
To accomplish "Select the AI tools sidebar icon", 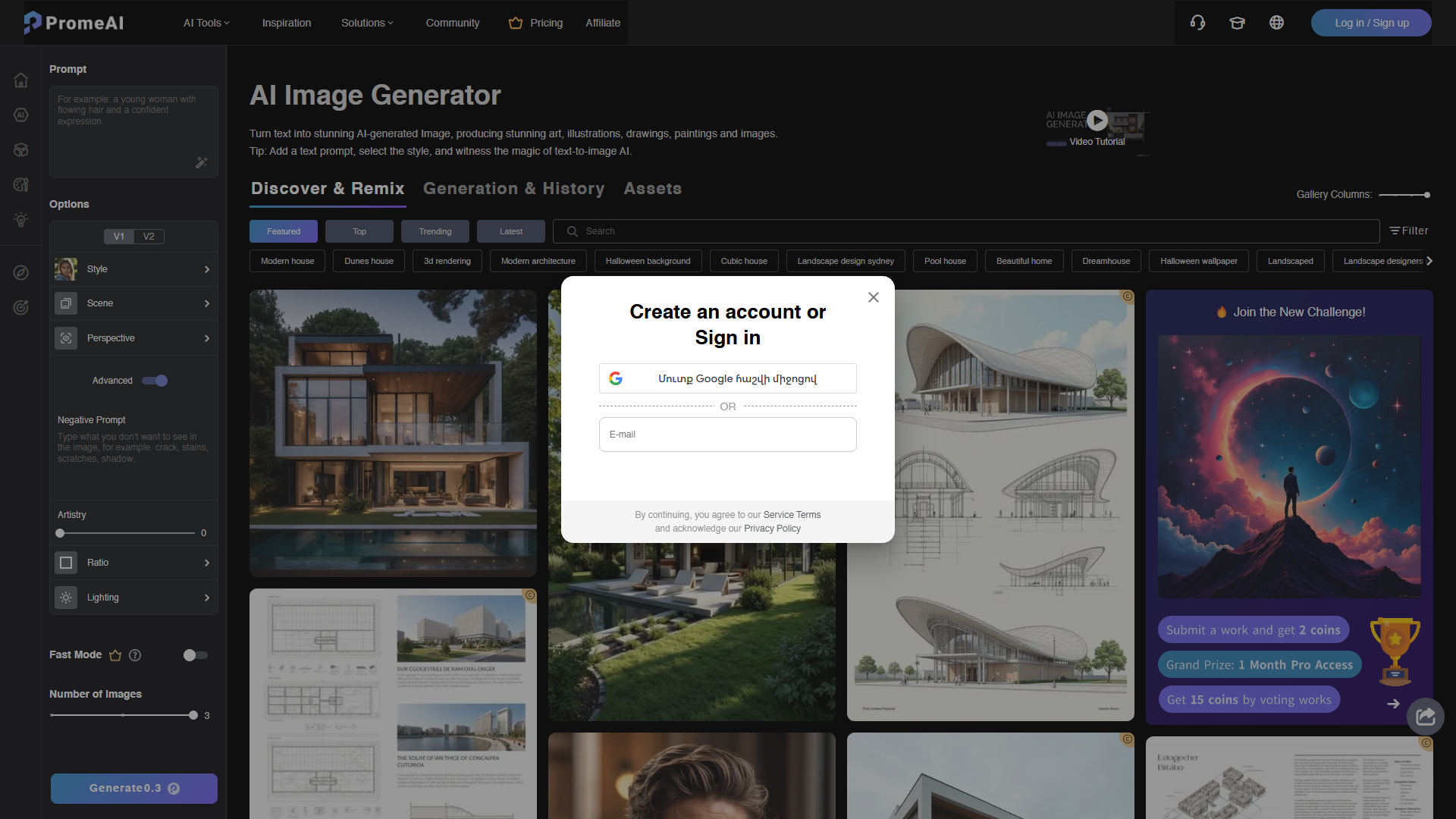I will tap(20, 115).
